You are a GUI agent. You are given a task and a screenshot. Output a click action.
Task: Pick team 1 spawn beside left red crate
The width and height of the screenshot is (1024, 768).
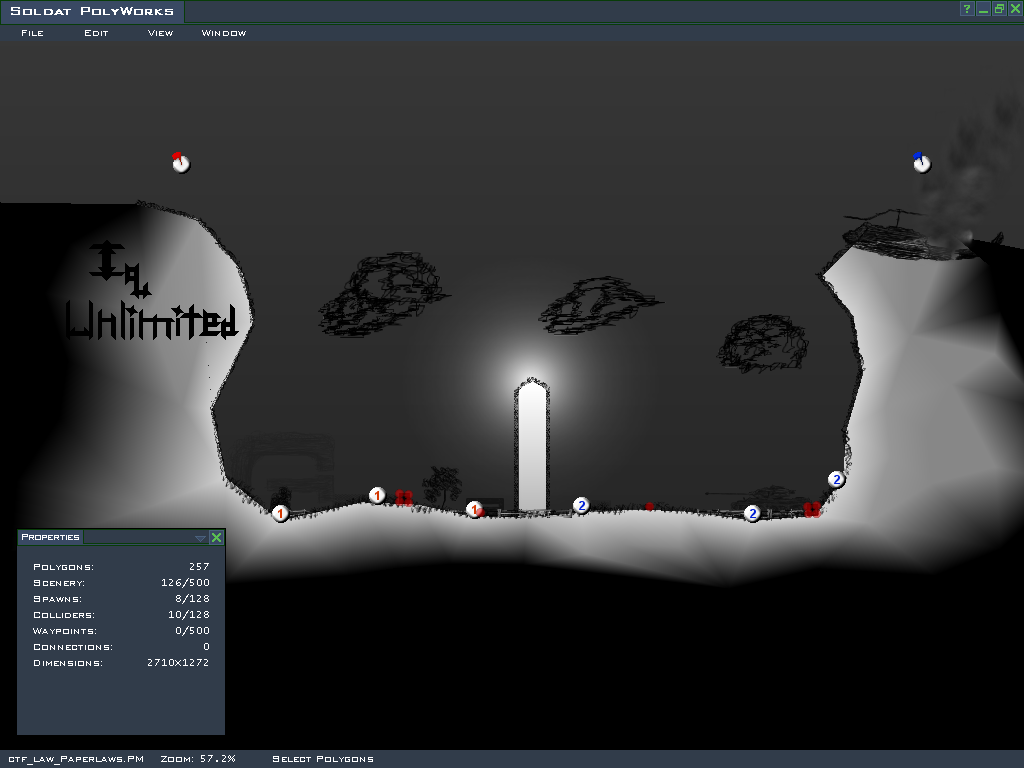(x=377, y=495)
